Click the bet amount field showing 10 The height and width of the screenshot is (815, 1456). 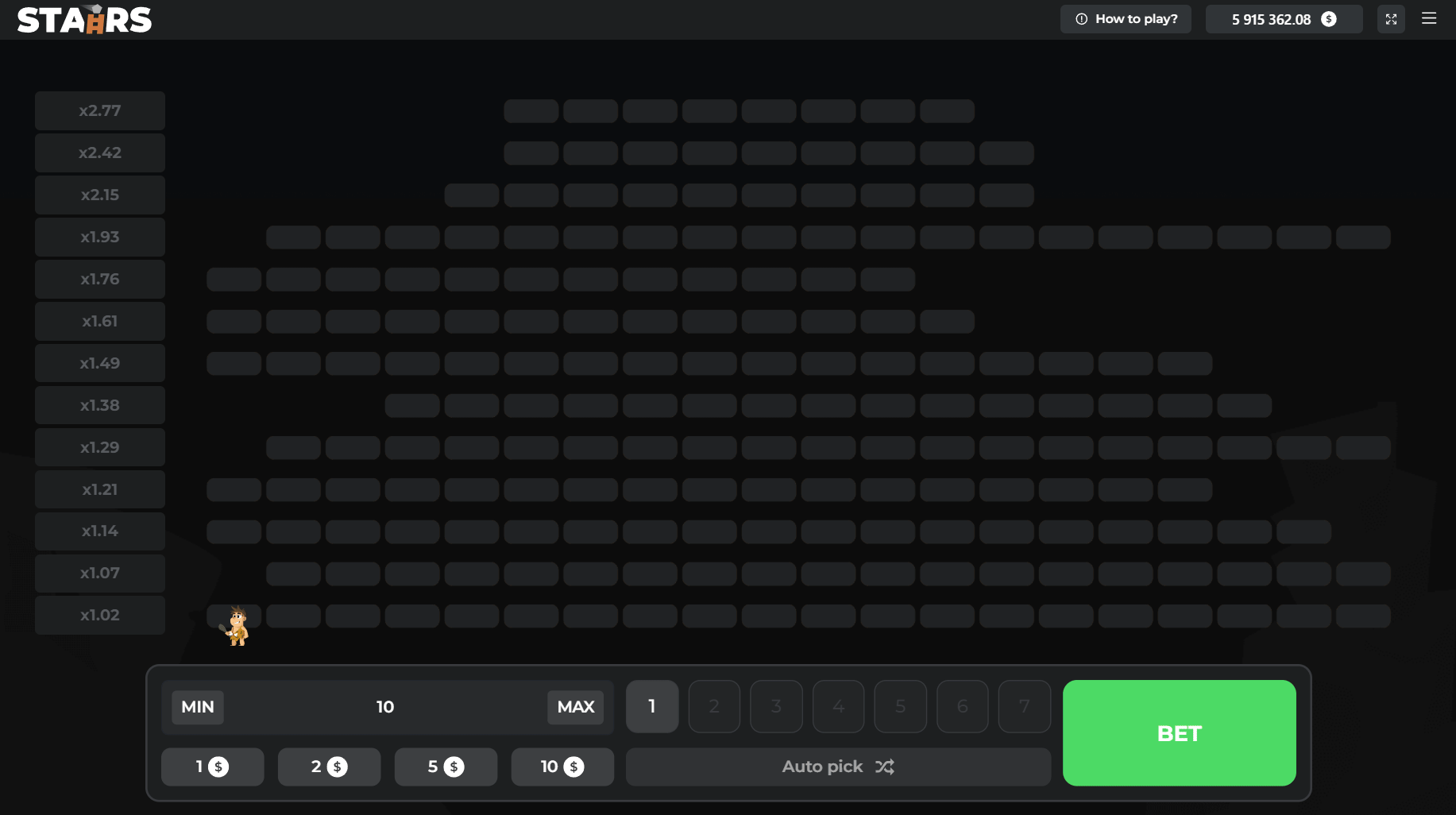point(385,707)
